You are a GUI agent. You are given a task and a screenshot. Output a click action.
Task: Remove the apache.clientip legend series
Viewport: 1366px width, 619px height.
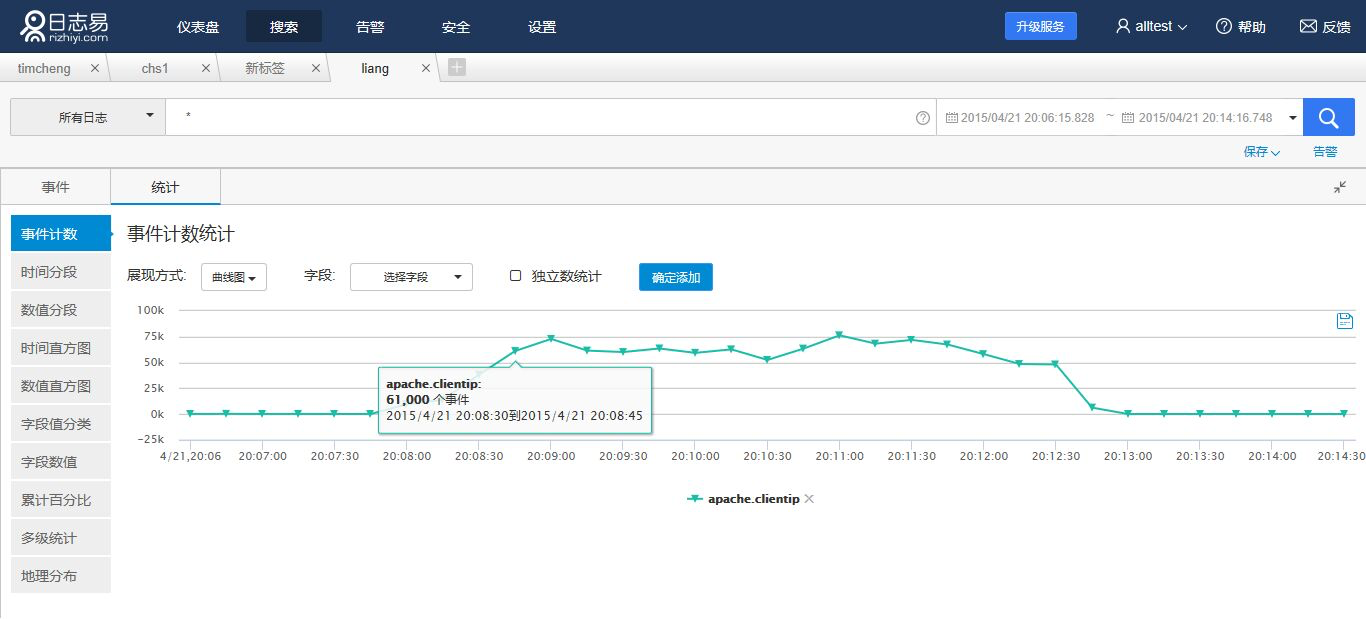[809, 499]
